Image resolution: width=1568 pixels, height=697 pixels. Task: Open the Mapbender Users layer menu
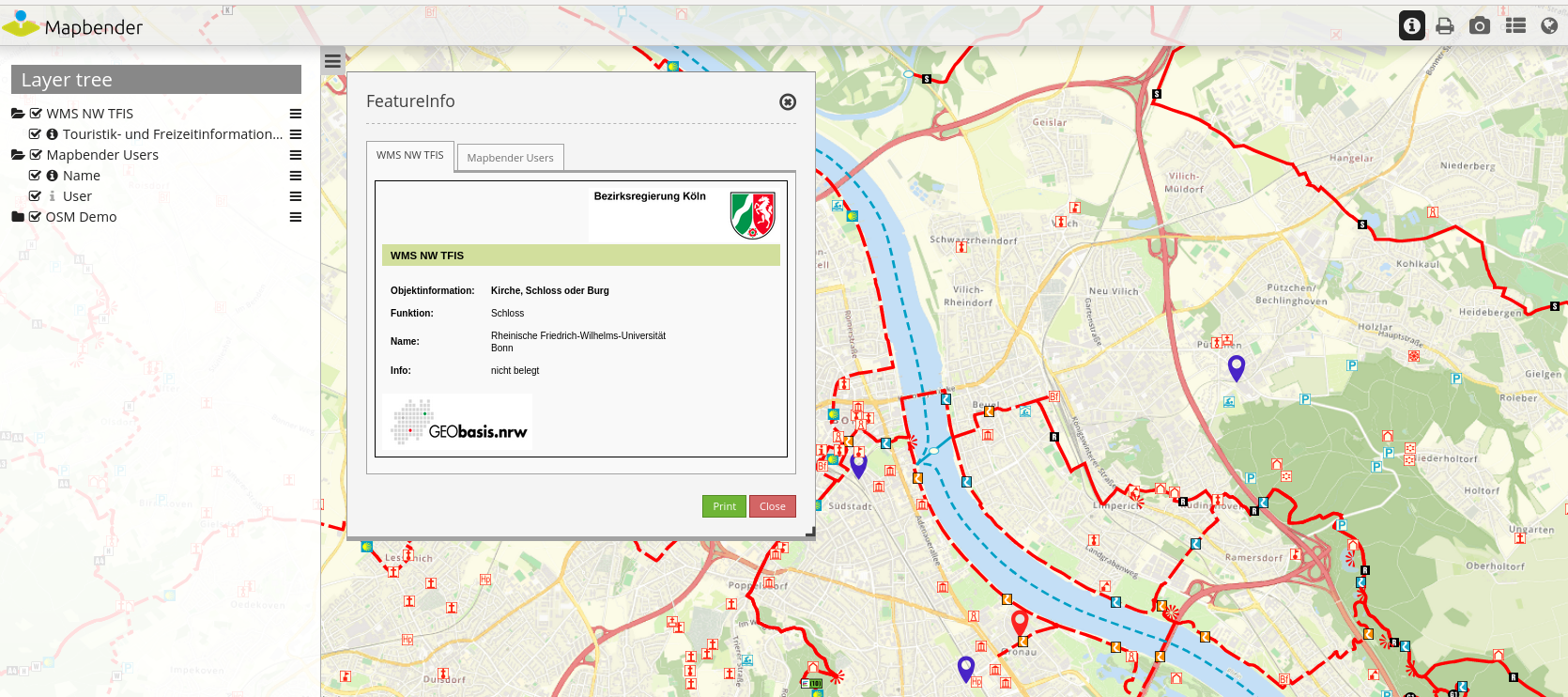point(296,155)
